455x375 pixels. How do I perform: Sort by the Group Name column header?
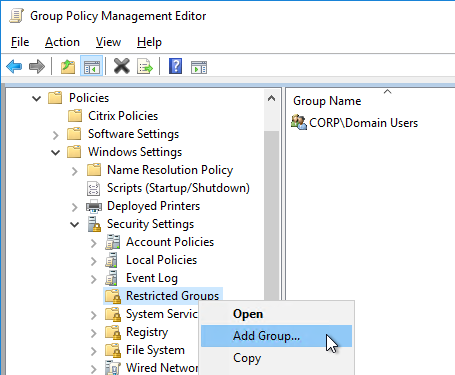pos(327,101)
